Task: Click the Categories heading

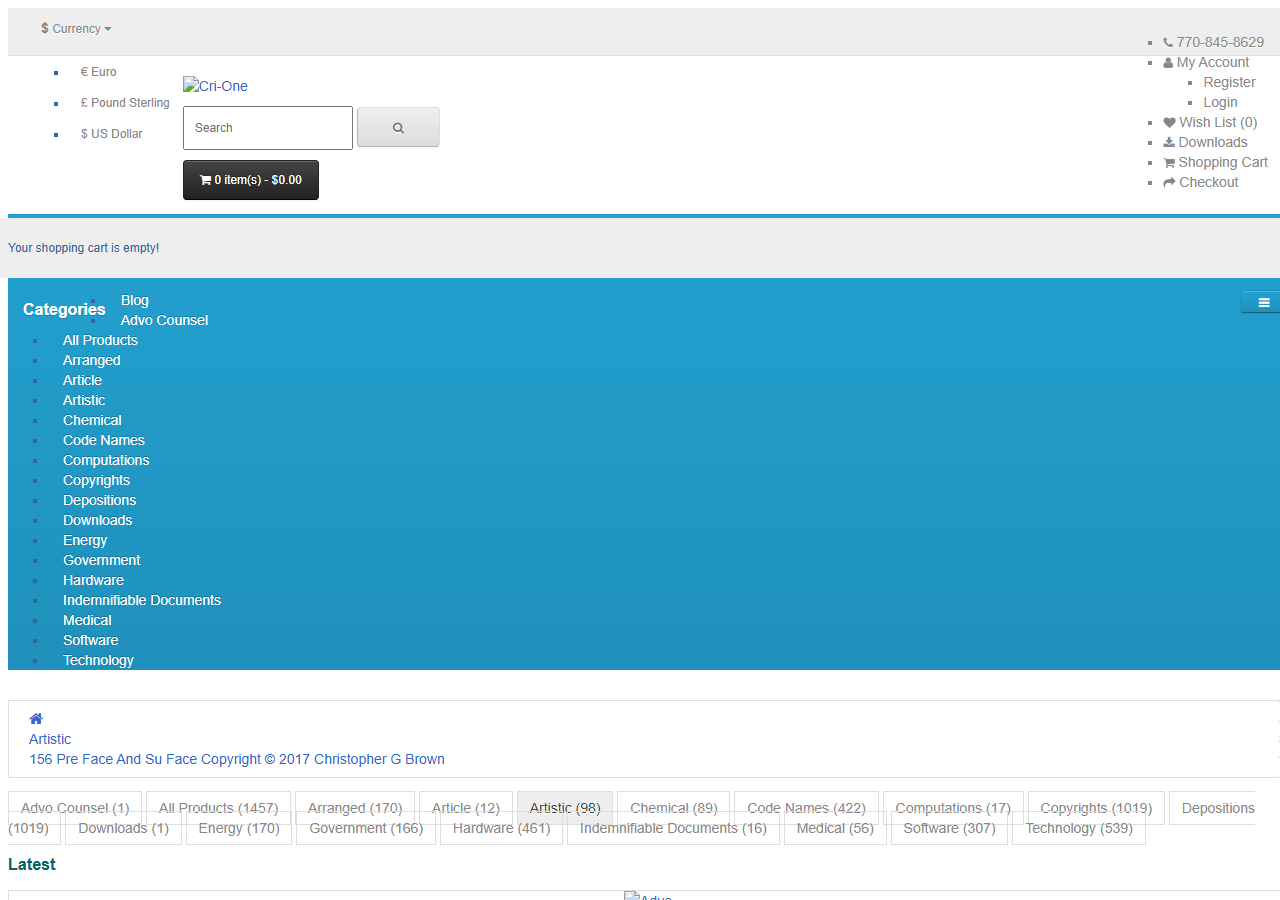Action: pyautogui.click(x=64, y=309)
